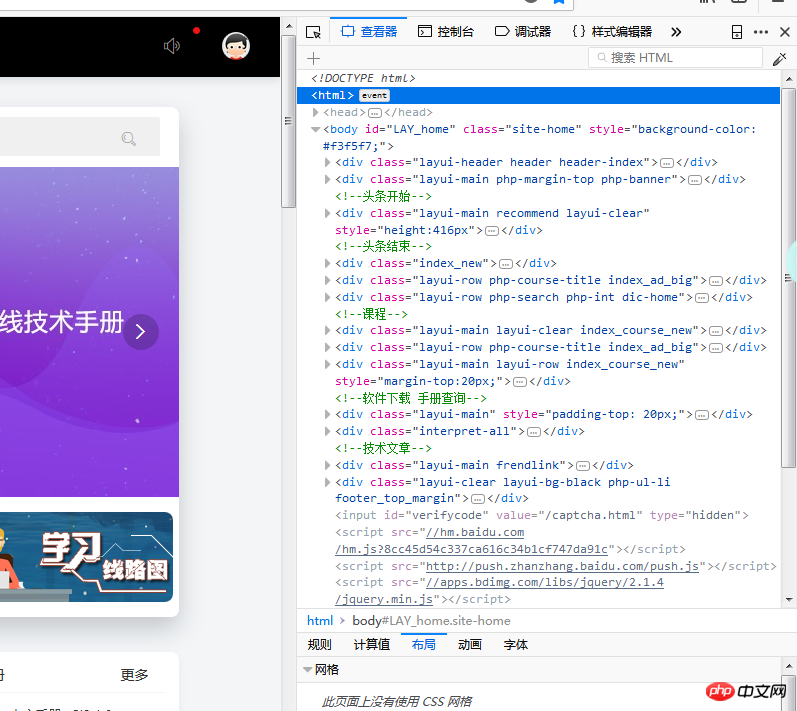
Task: Click the page scrollbar up arrow
Action: [289, 26]
